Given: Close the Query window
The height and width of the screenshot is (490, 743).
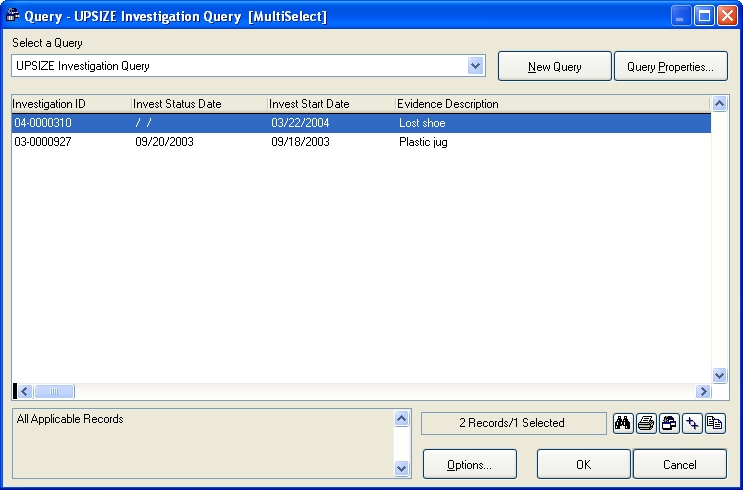Looking at the screenshot, I should click(x=727, y=16).
